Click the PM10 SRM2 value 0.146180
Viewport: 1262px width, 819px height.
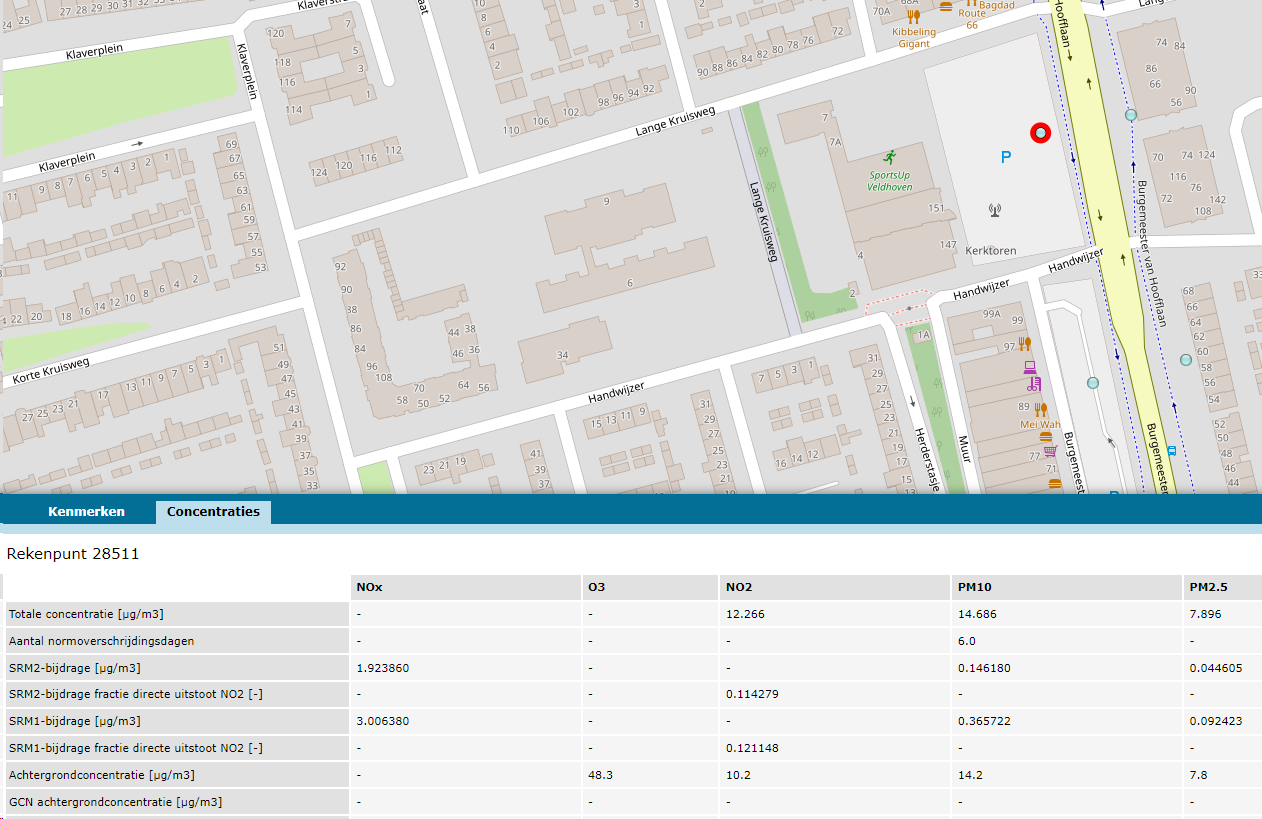coord(984,668)
